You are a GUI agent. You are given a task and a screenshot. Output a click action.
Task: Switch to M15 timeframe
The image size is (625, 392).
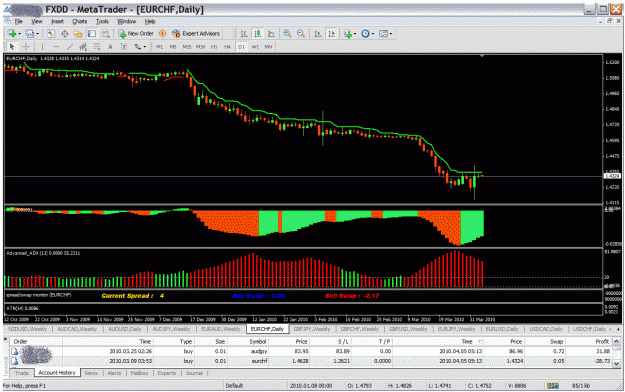[187, 47]
